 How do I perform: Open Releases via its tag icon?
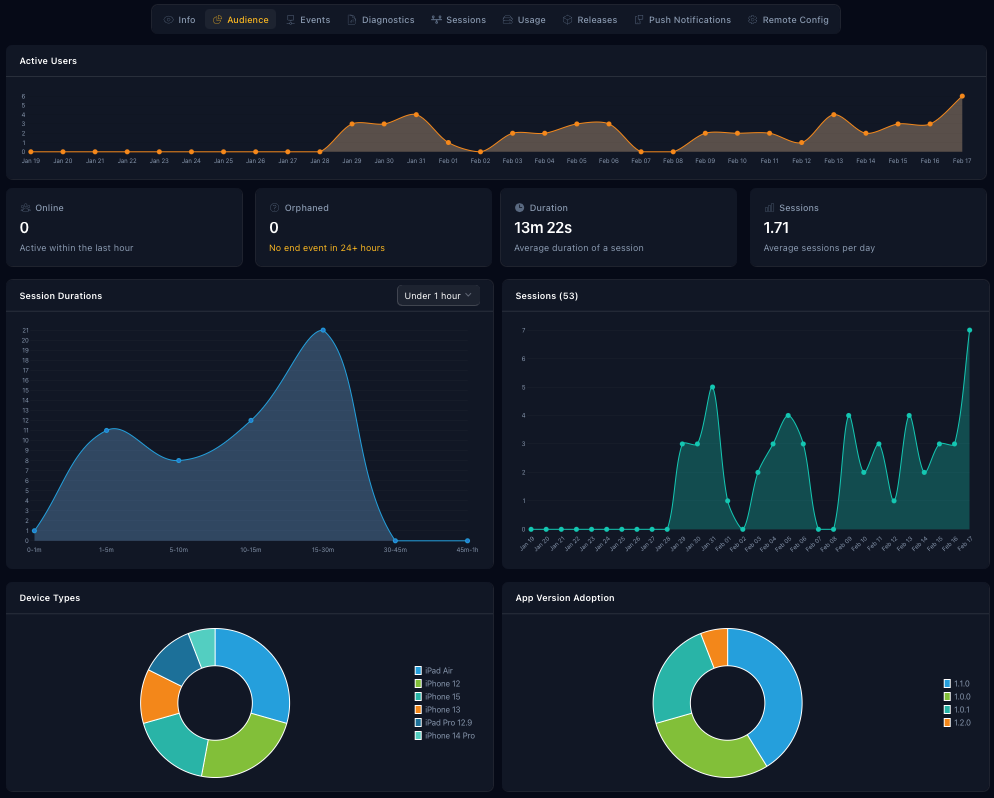pyautogui.click(x=566, y=19)
